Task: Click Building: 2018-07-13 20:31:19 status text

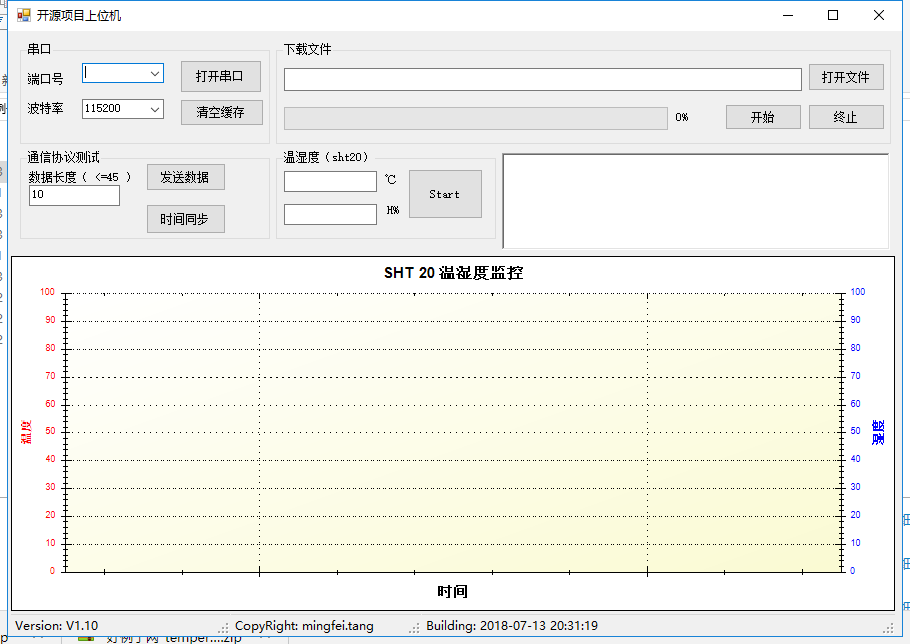Action: [x=512, y=626]
